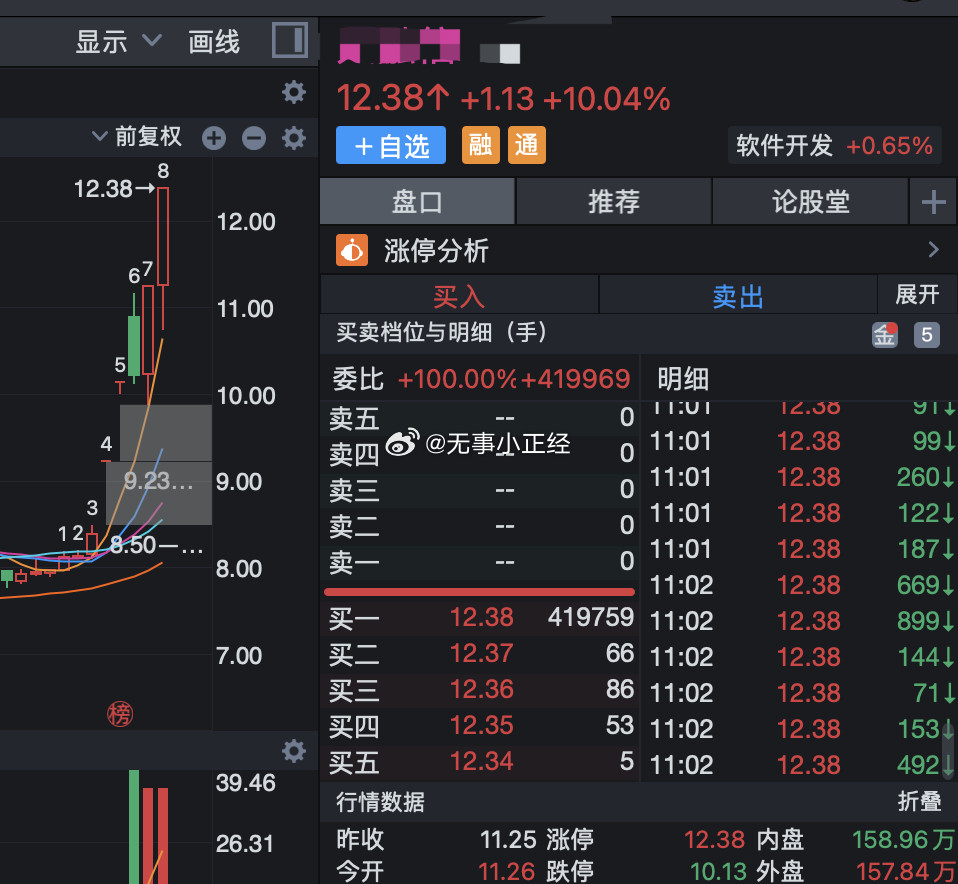Click 买二 price 12.37
Image resolution: width=958 pixels, height=884 pixels.
coord(481,653)
